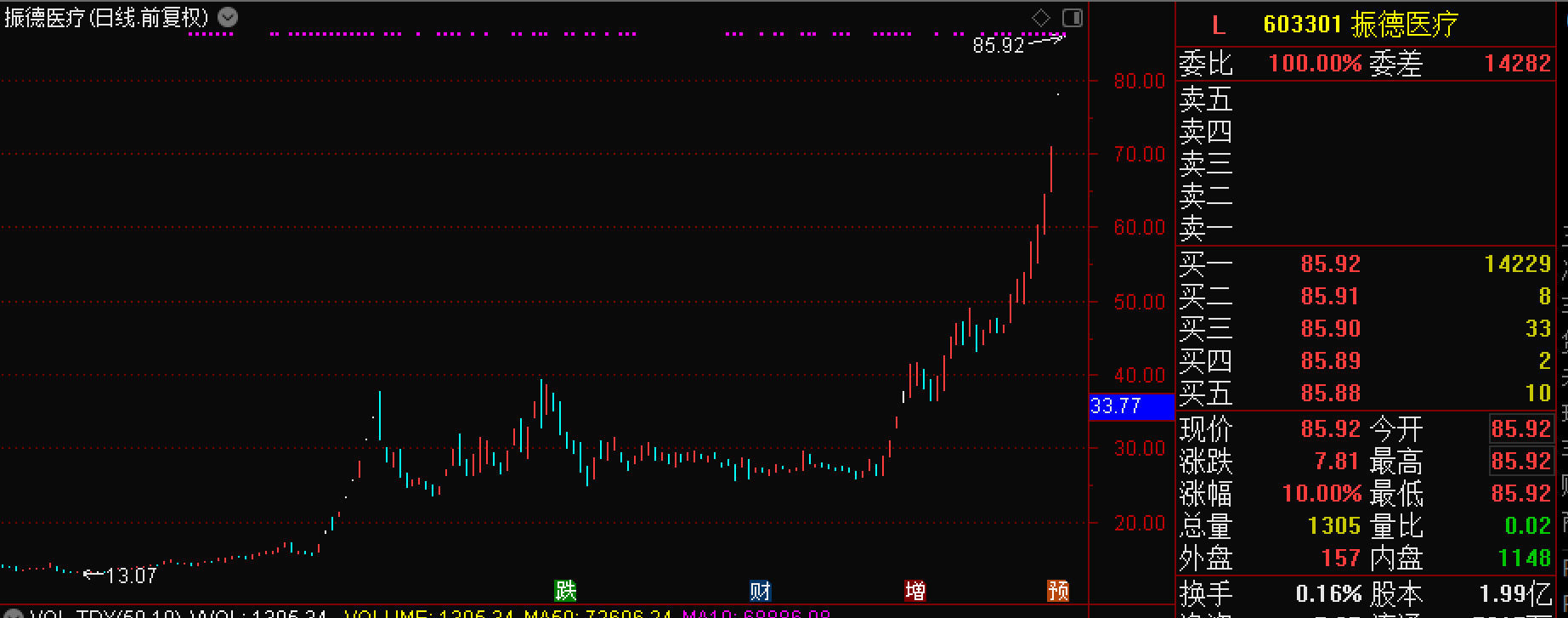Click the 买三 volume 33
This screenshot has width=1568, height=618.
pos(1538,329)
